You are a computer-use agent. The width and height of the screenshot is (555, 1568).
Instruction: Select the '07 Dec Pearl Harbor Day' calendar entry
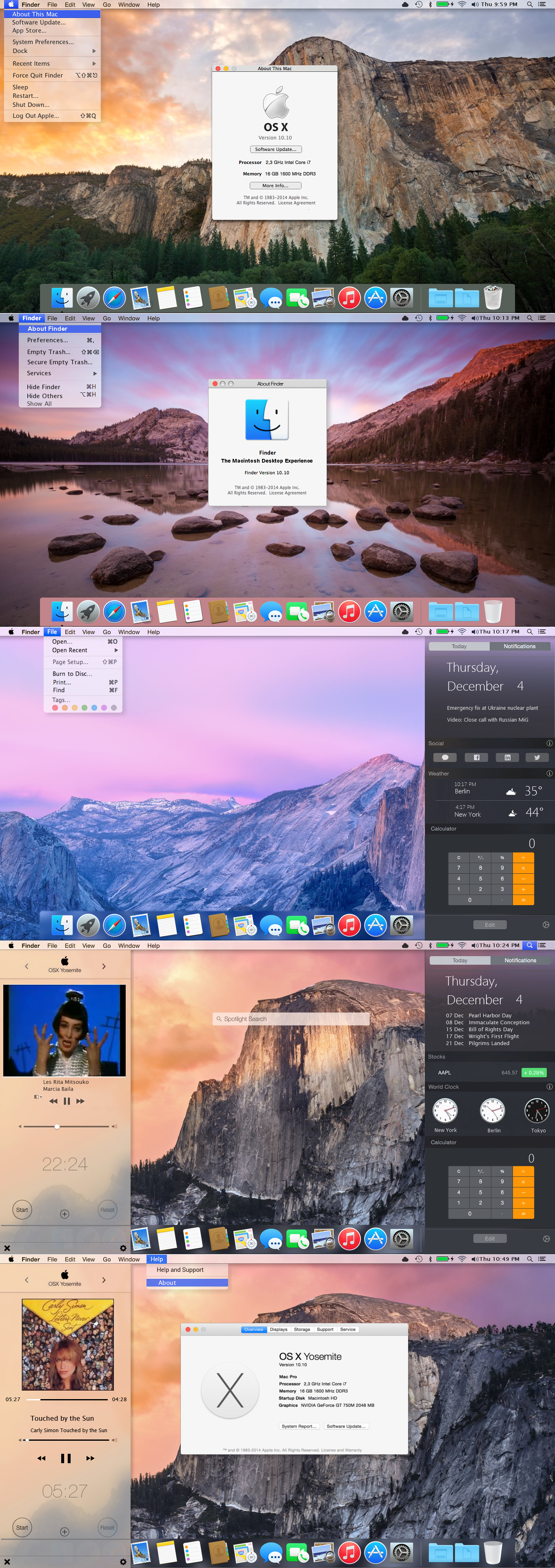click(478, 1015)
